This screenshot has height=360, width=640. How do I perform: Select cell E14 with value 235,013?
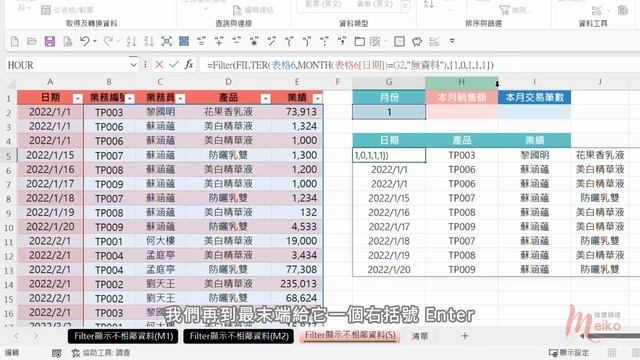[297, 284]
